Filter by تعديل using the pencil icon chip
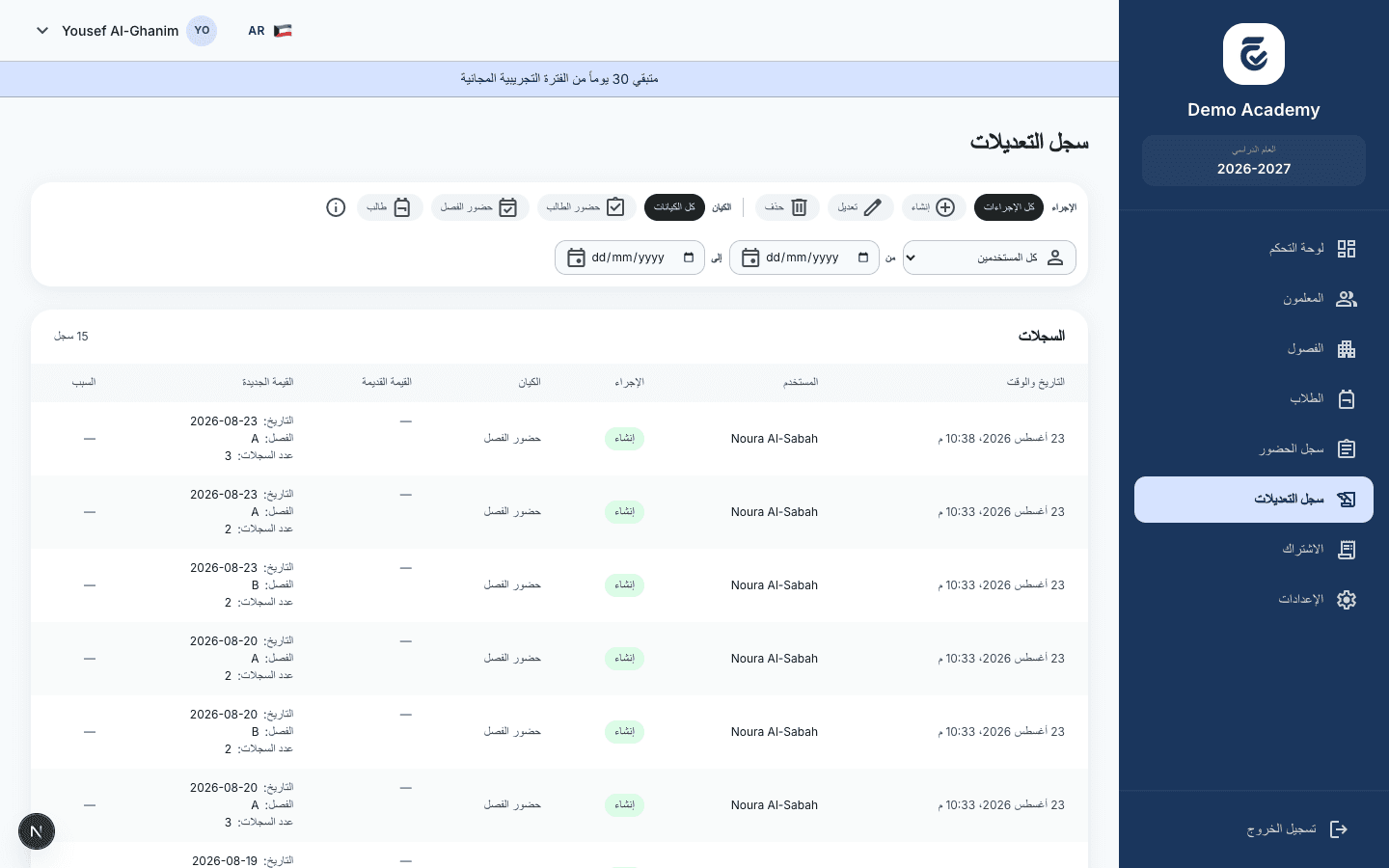Screen dimensions: 1389x868 tap(859, 207)
